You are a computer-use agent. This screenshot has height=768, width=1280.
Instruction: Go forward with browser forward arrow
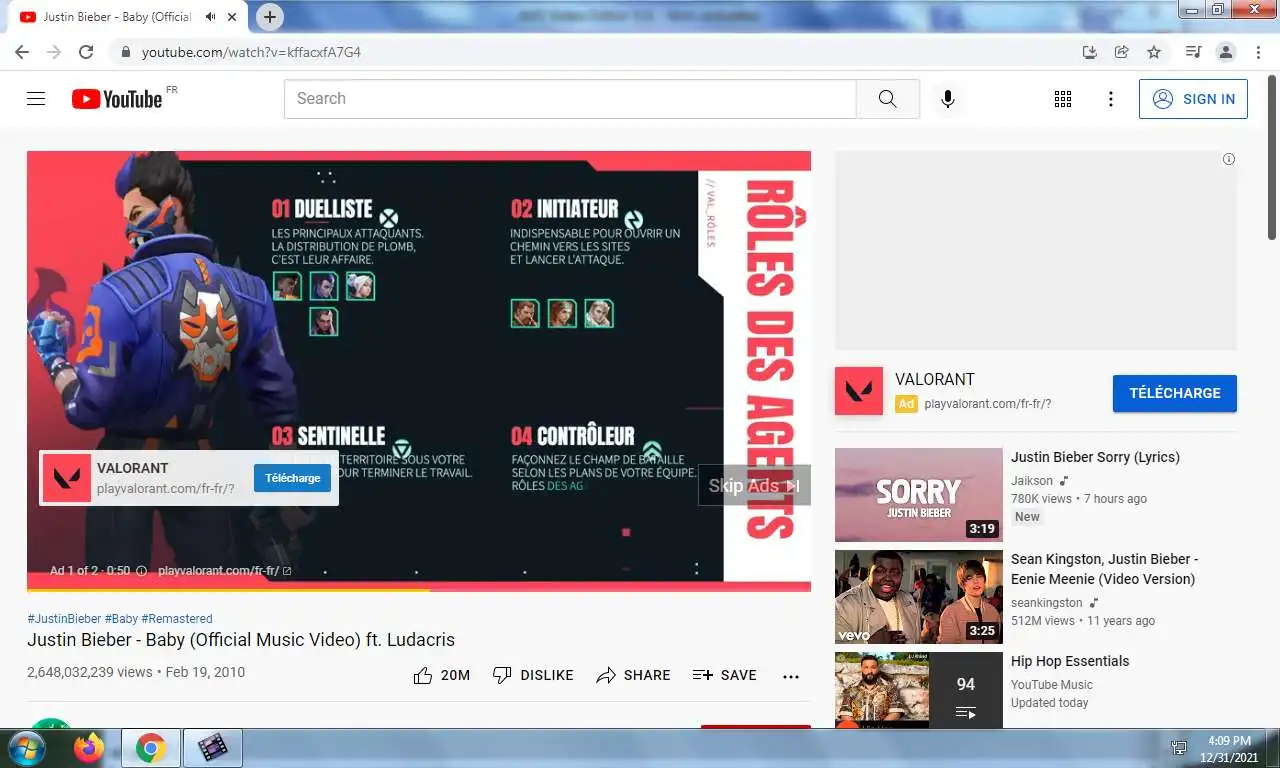tap(54, 52)
